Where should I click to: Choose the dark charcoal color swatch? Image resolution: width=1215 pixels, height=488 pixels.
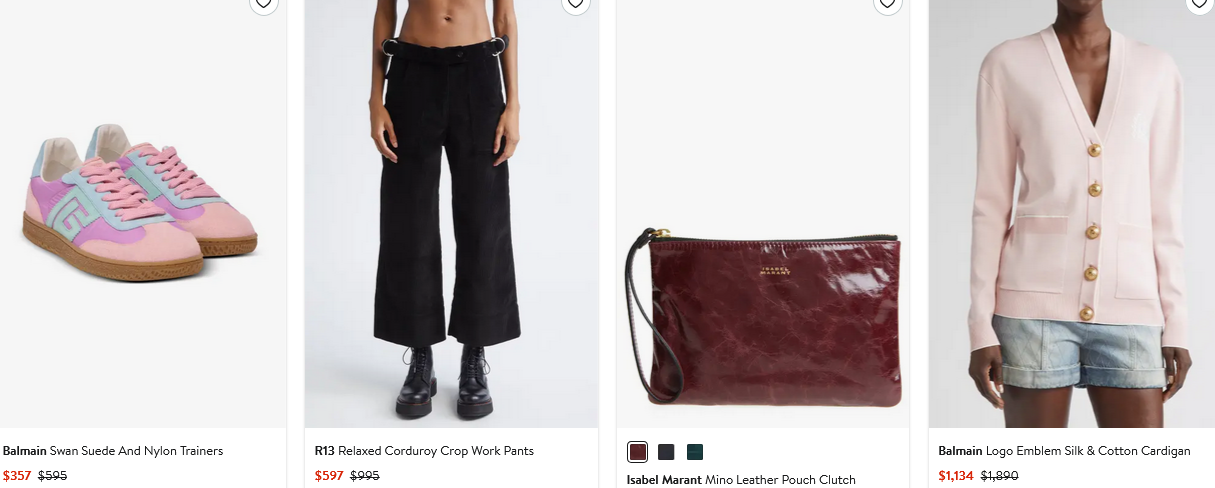[x=666, y=452]
